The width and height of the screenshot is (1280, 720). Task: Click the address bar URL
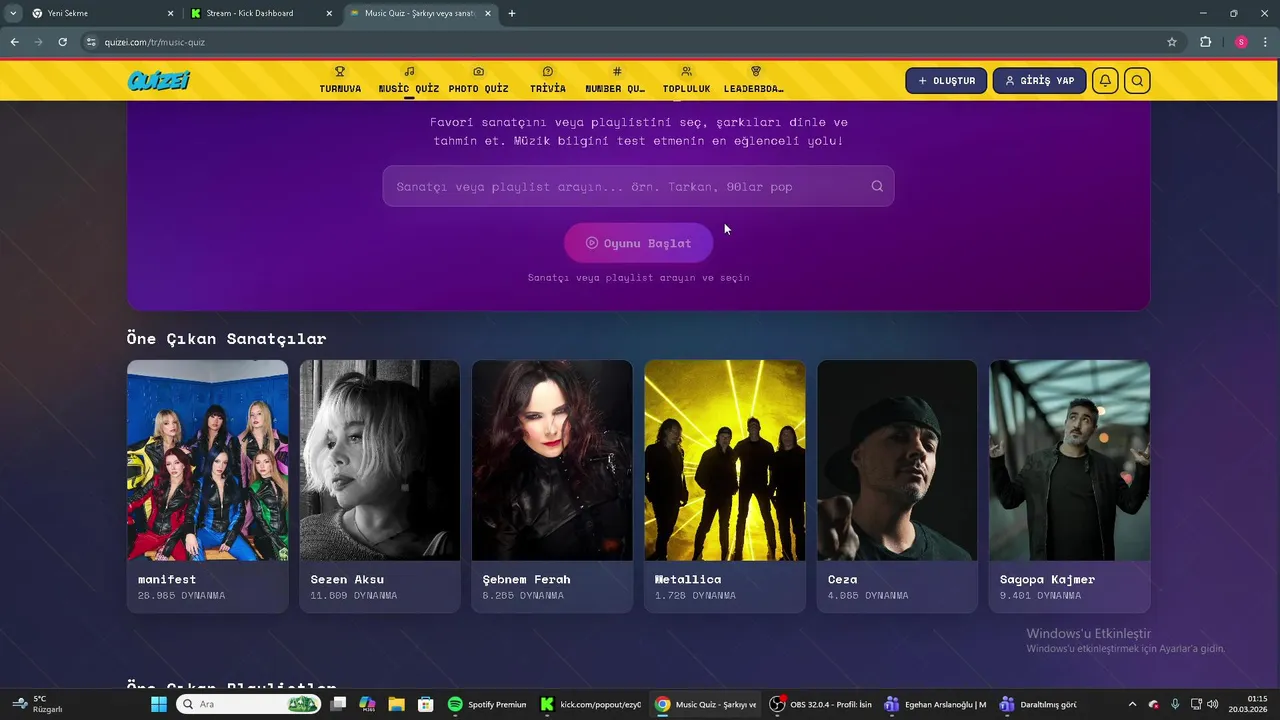click(155, 42)
